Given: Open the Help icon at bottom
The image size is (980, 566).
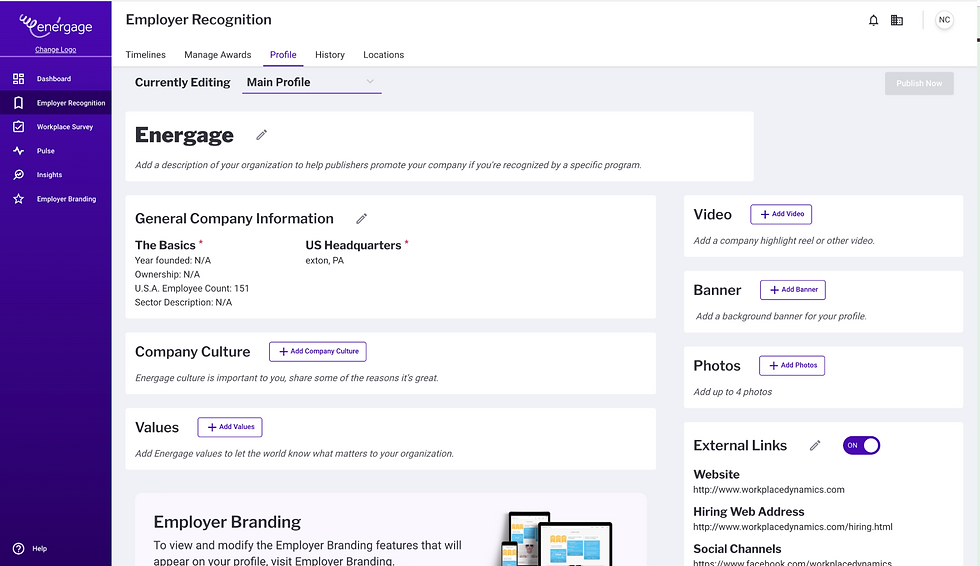Looking at the screenshot, I should coord(18,549).
